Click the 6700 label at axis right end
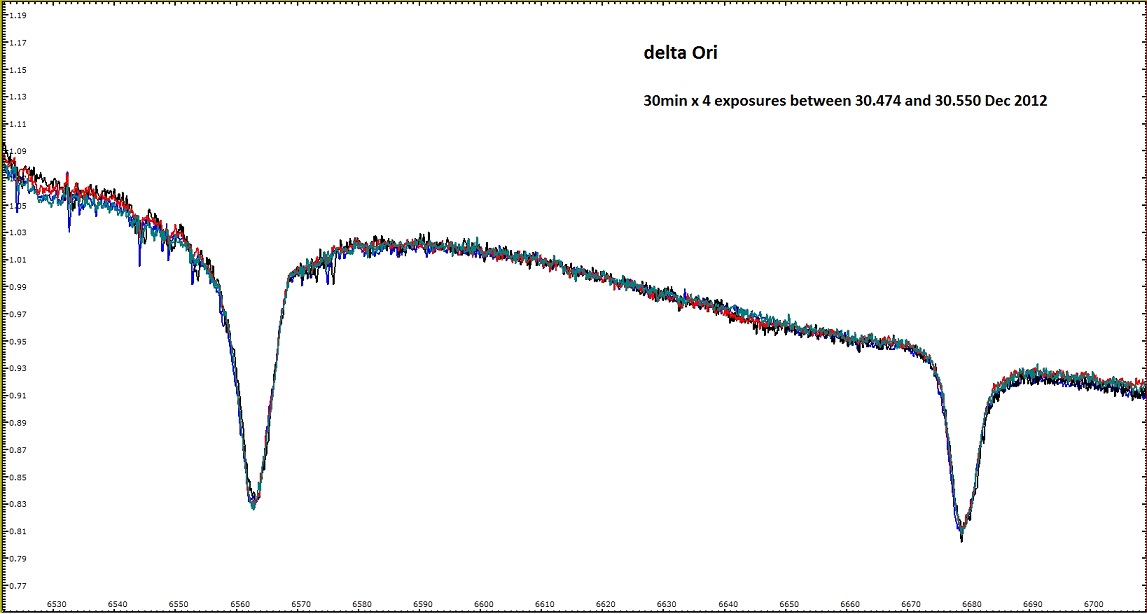Image resolution: width=1147 pixels, height=614 pixels. (1095, 605)
